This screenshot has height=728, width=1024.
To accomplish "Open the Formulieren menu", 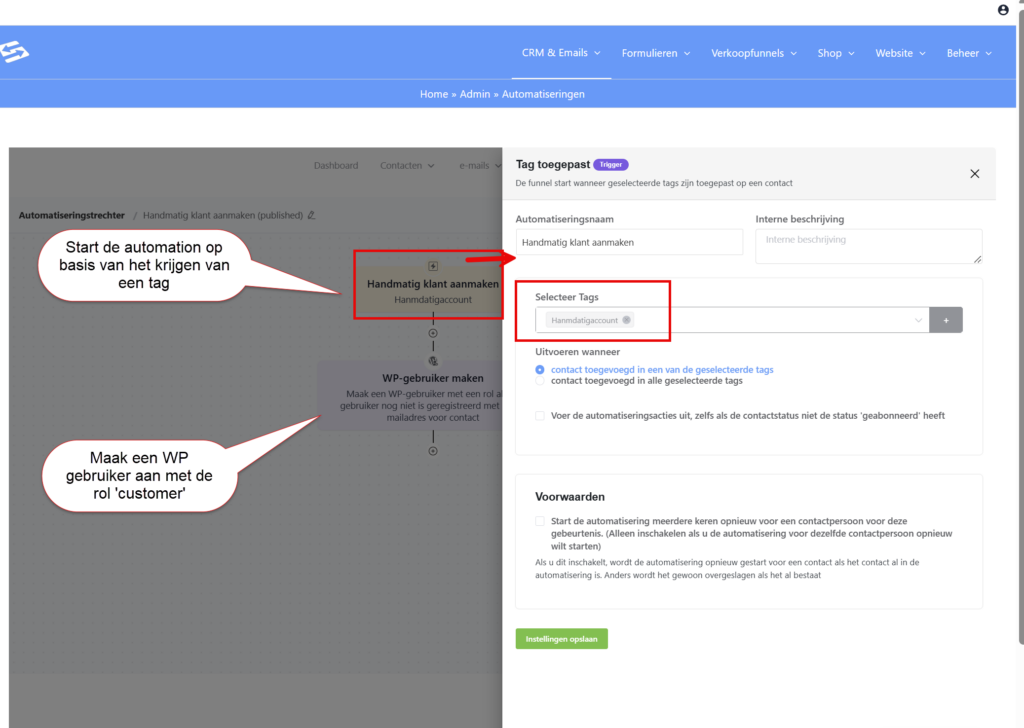I will pyautogui.click(x=656, y=53).
